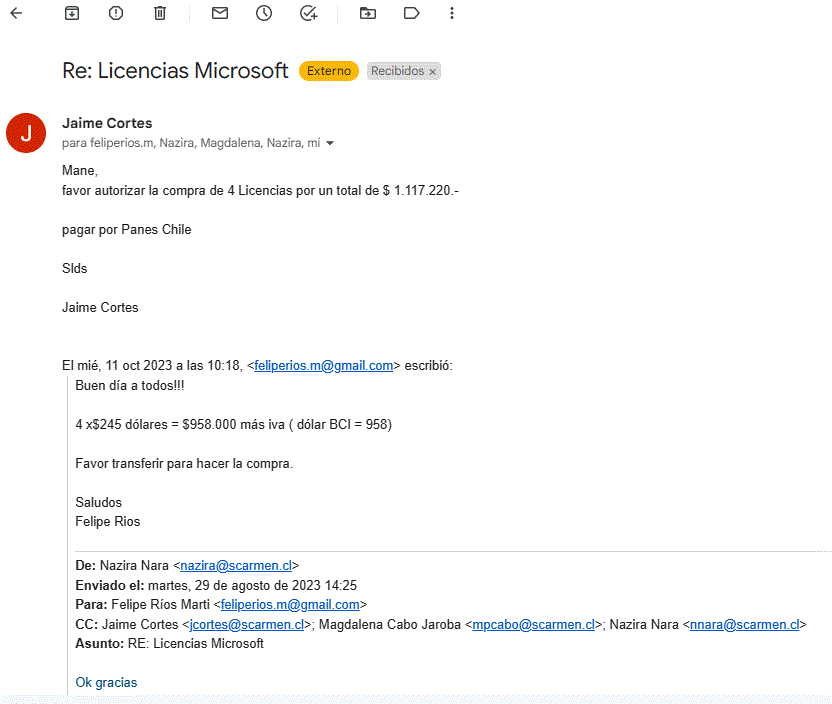Viewport: 832px width, 704px height.
Task: Click sender name Jaime Cortes in header
Action: pyautogui.click(x=107, y=123)
